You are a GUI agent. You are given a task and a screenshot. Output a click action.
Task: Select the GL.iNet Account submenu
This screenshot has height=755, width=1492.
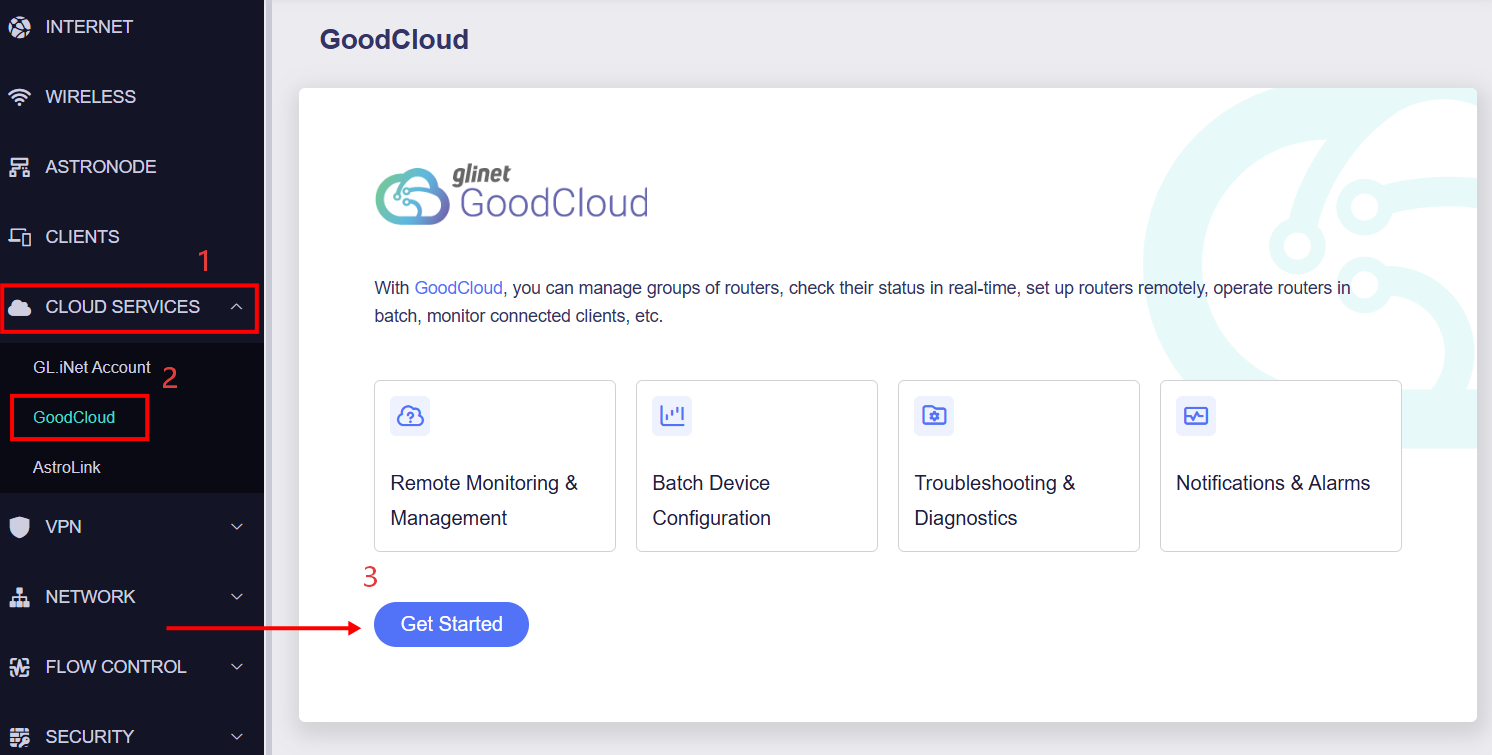tap(92, 367)
